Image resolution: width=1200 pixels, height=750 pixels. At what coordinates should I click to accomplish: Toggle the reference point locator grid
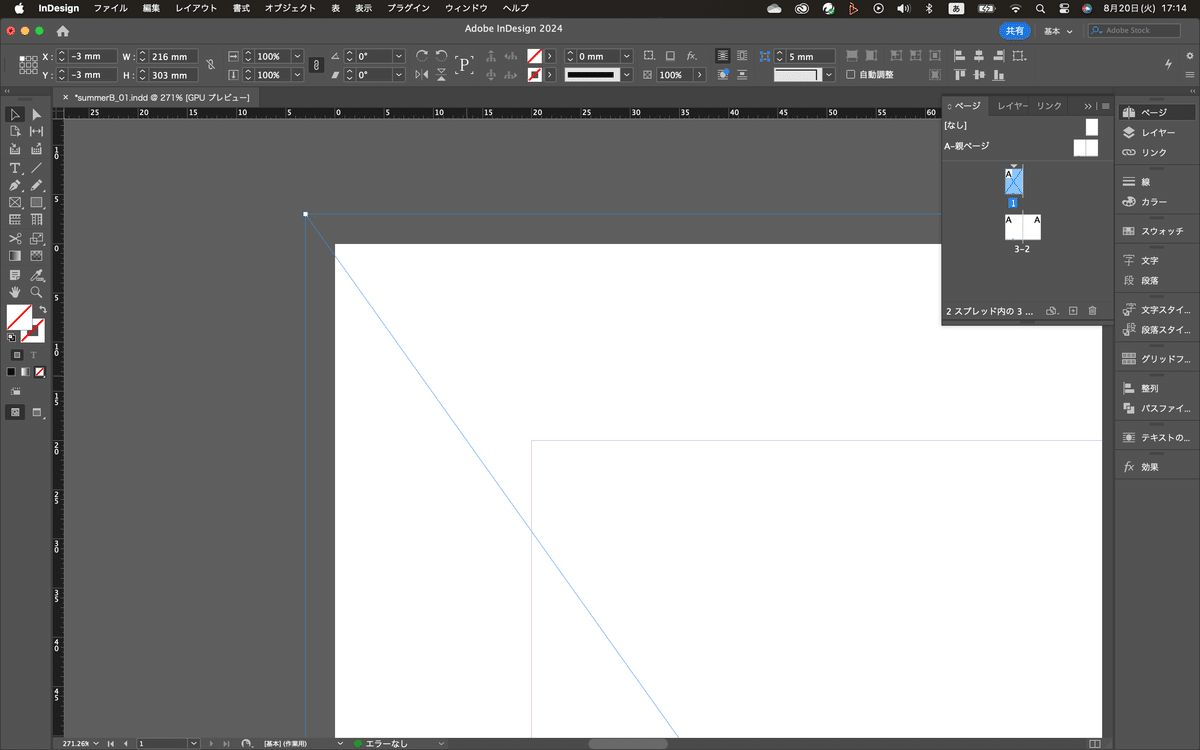[x=28, y=65]
